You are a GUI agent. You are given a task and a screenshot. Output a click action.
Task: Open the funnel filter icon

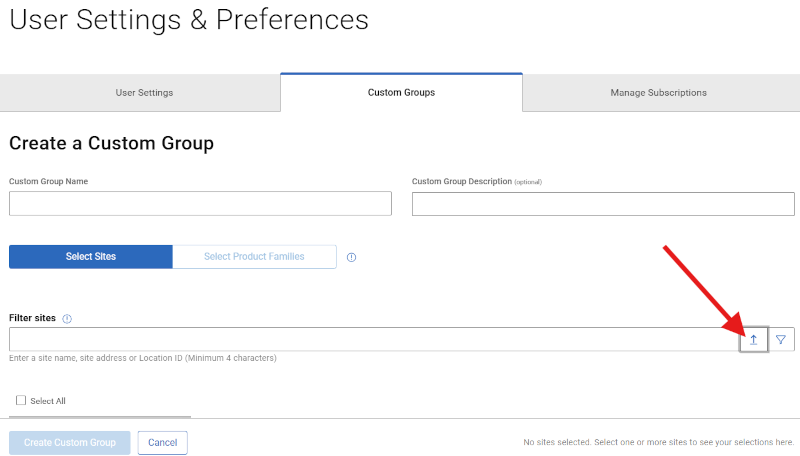pyautogui.click(x=780, y=340)
